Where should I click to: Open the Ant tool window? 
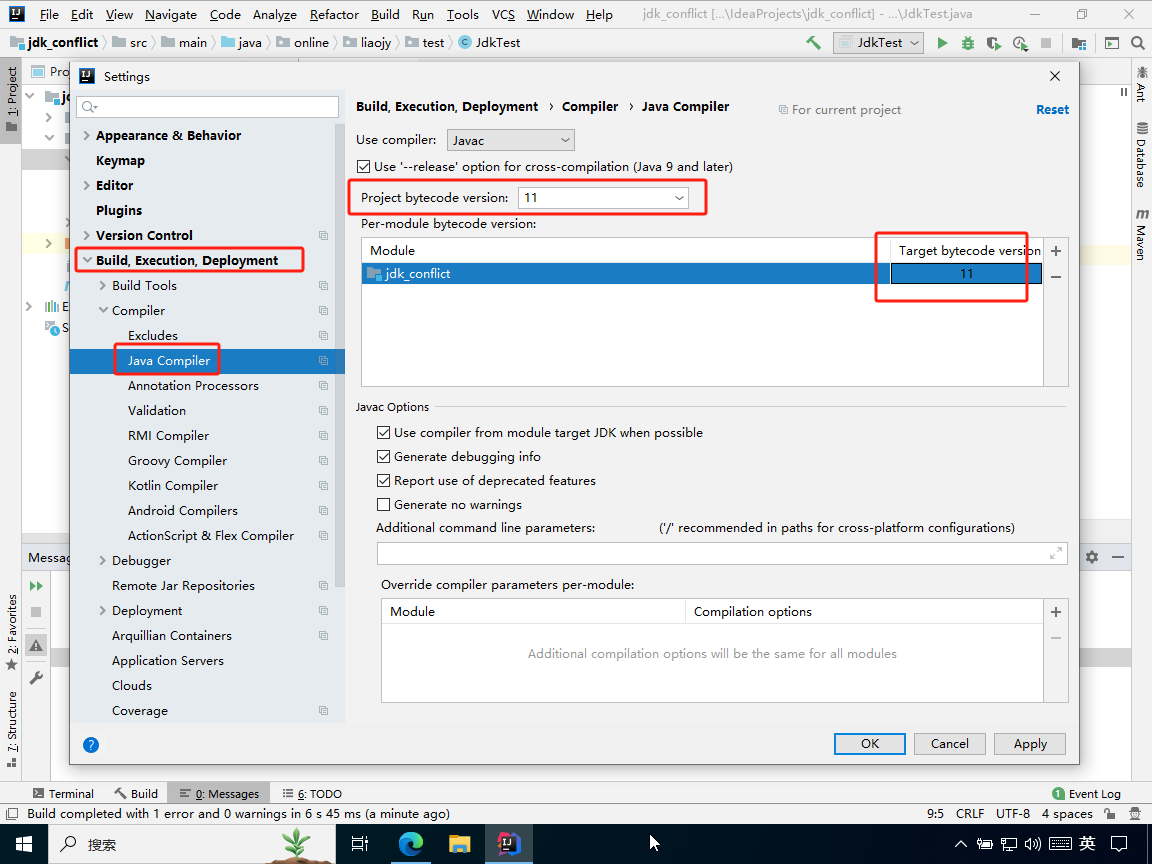(1141, 84)
